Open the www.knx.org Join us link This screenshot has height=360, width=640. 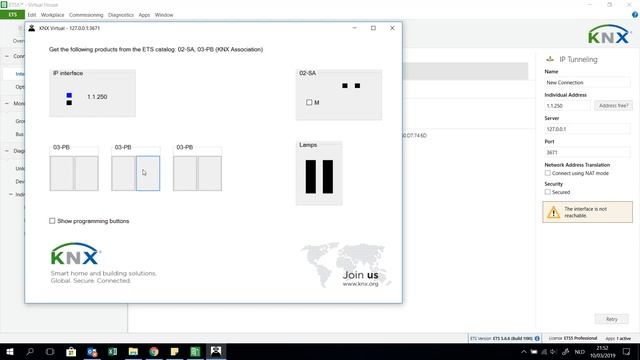coord(360,284)
